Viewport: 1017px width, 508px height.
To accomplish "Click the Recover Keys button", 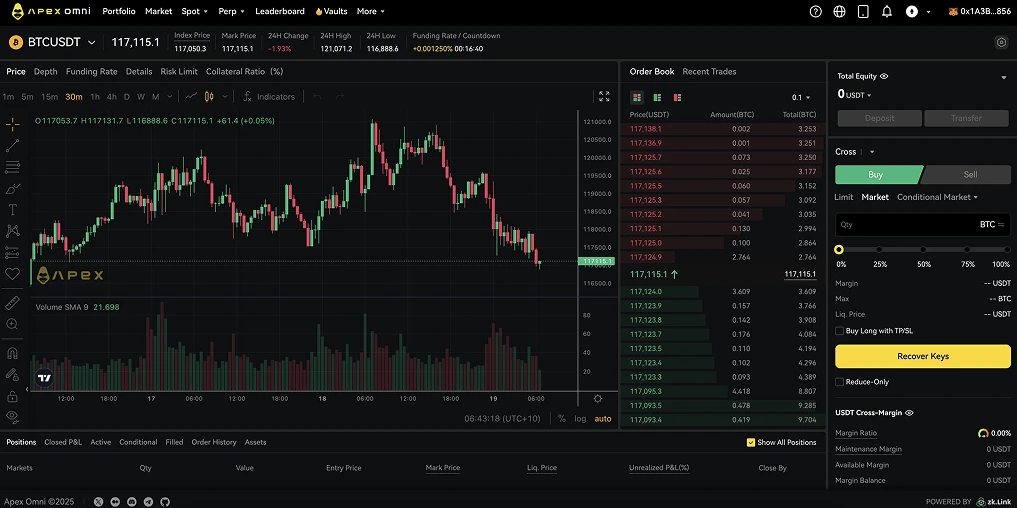I will point(922,356).
